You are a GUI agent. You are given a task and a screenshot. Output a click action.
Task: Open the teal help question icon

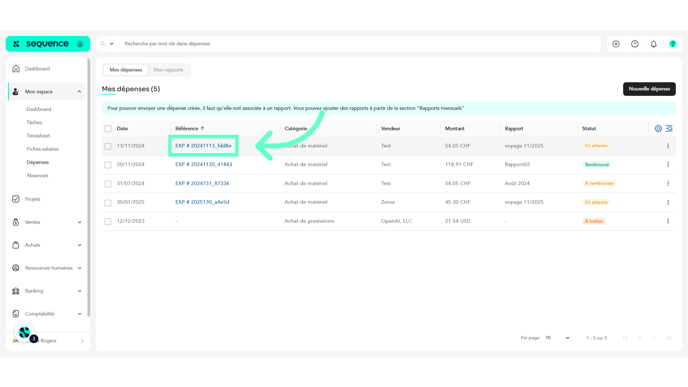tap(673, 44)
